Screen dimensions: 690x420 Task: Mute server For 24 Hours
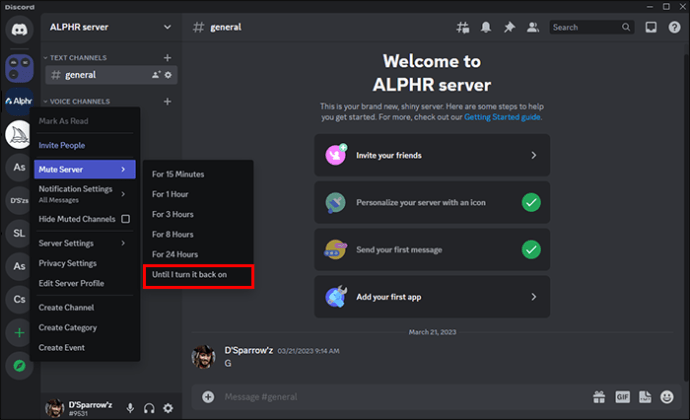pyautogui.click(x=198, y=254)
